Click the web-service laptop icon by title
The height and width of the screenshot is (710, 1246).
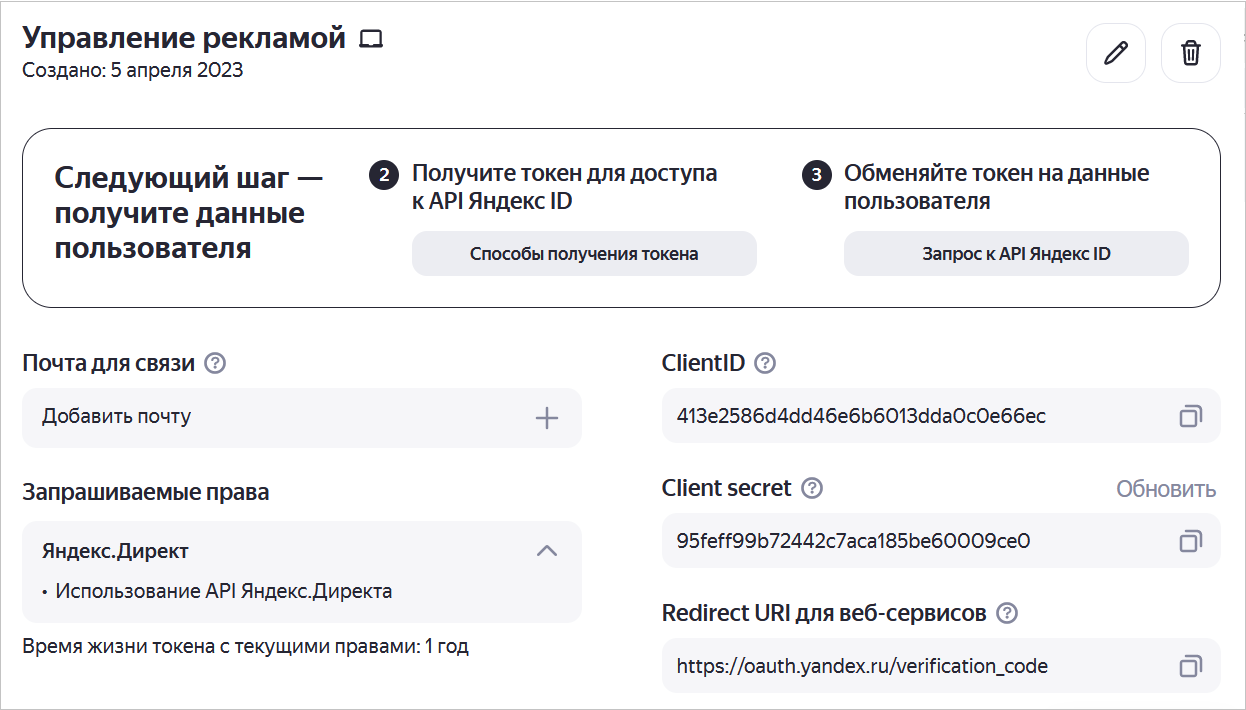click(x=372, y=40)
